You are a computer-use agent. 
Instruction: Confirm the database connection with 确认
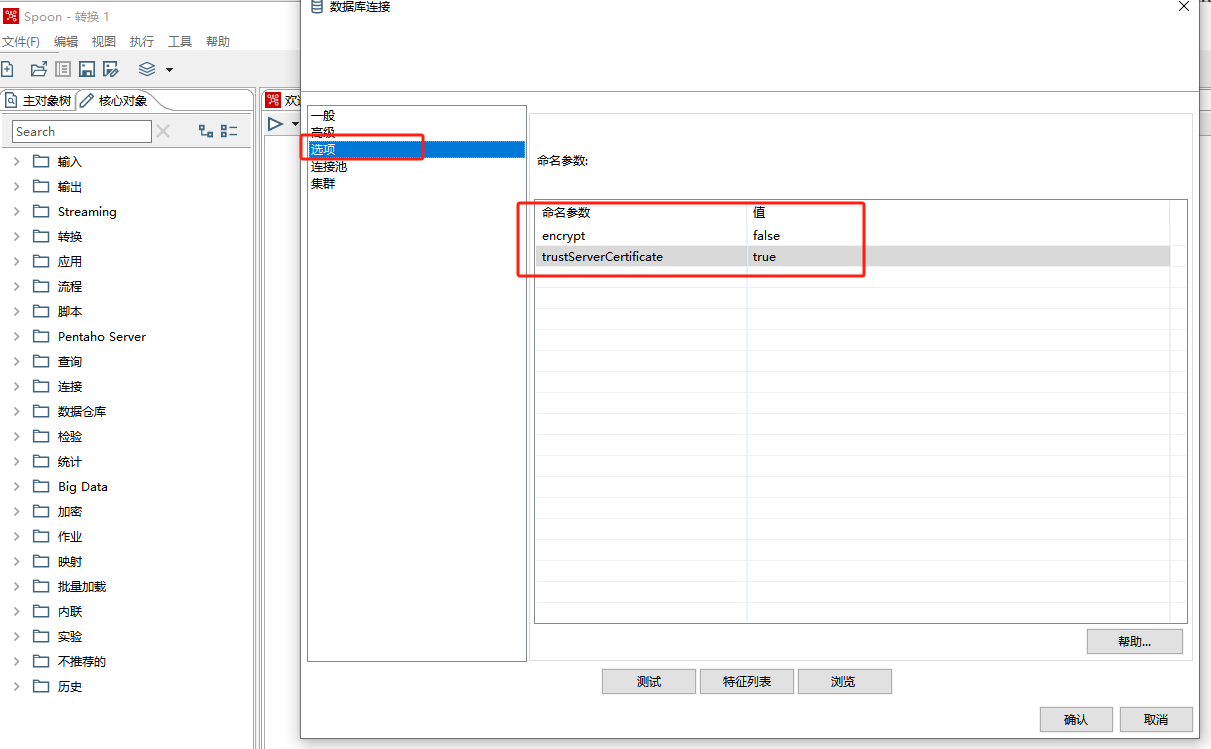click(x=1076, y=719)
